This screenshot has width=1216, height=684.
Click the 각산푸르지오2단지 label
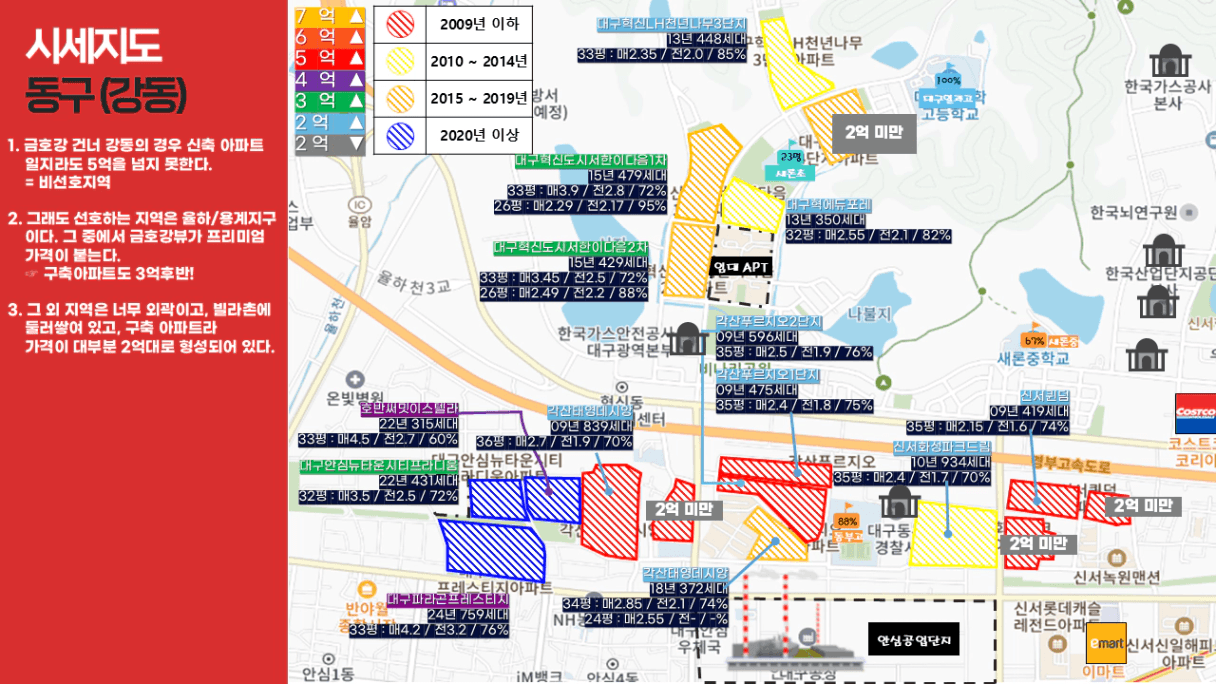point(768,322)
